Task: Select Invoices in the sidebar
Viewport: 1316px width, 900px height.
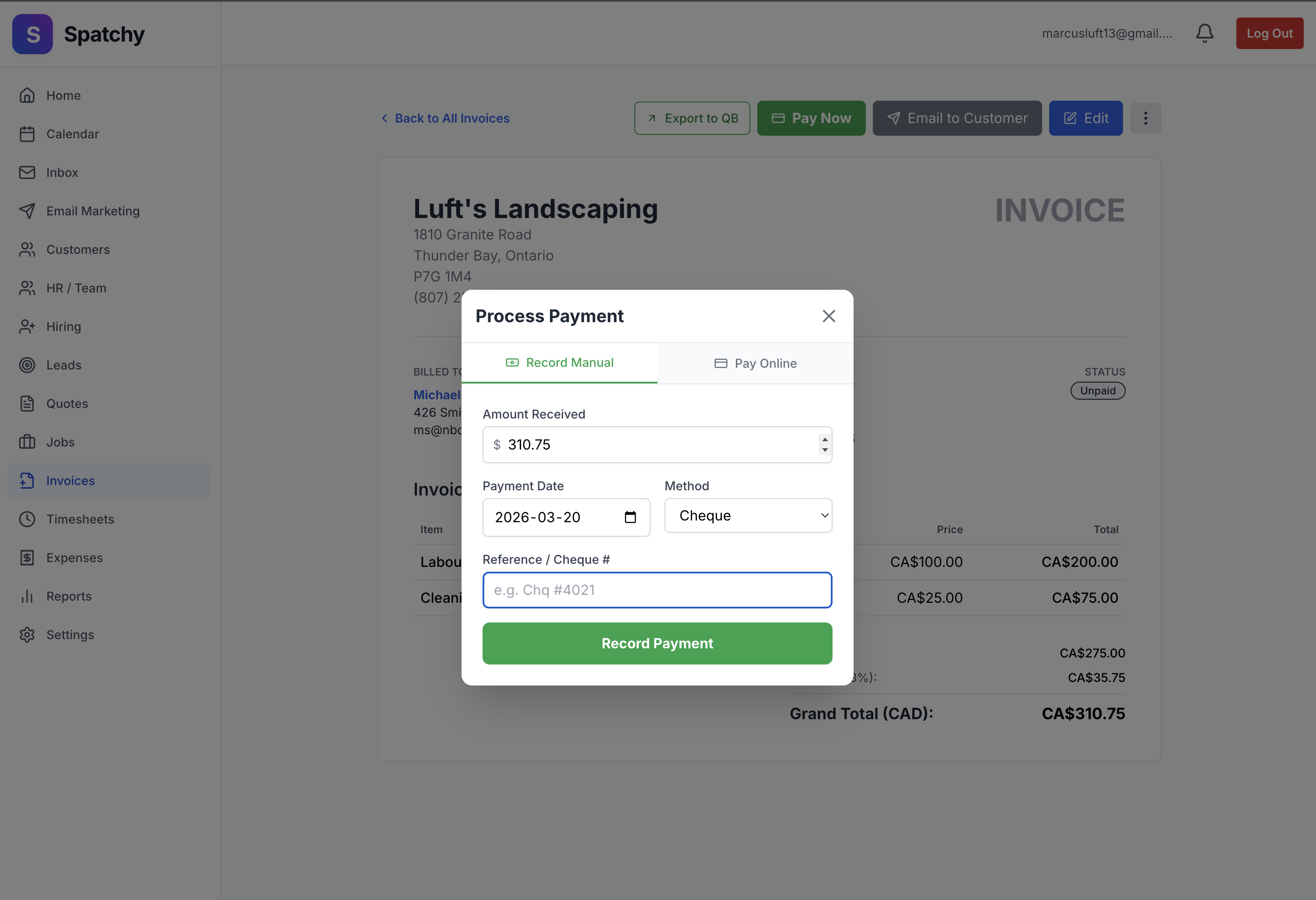Action: pos(109,481)
